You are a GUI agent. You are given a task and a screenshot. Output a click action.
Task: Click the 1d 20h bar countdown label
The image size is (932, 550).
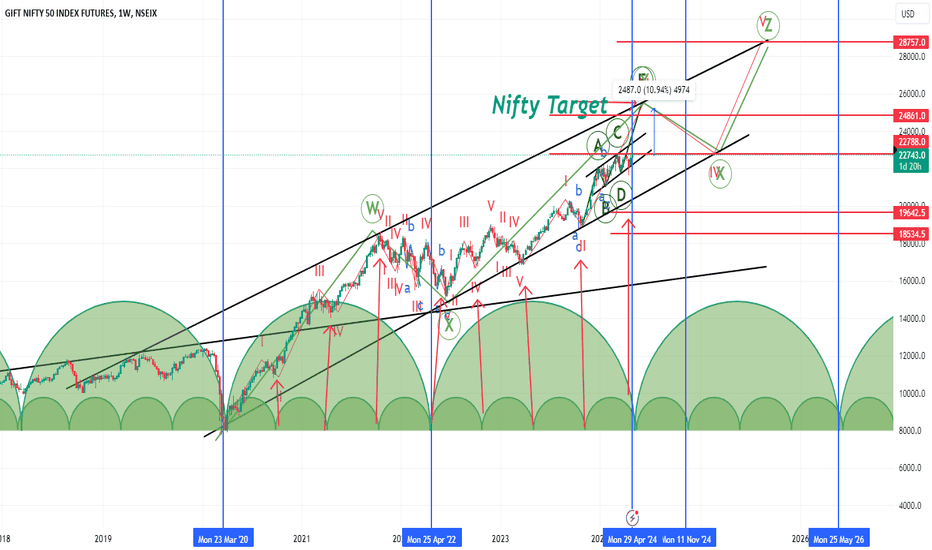point(911,166)
